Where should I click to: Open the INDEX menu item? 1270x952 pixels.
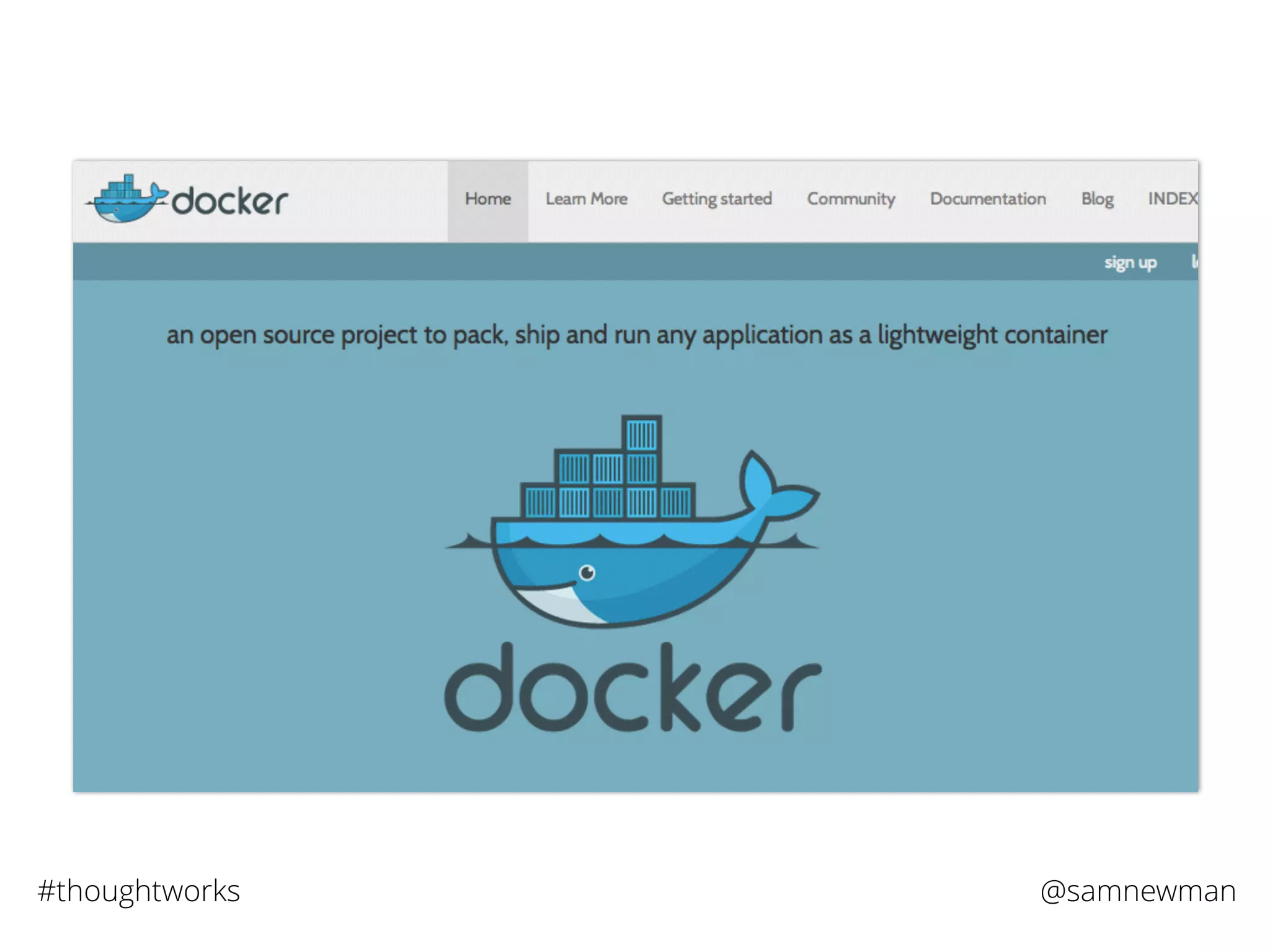click(1172, 199)
